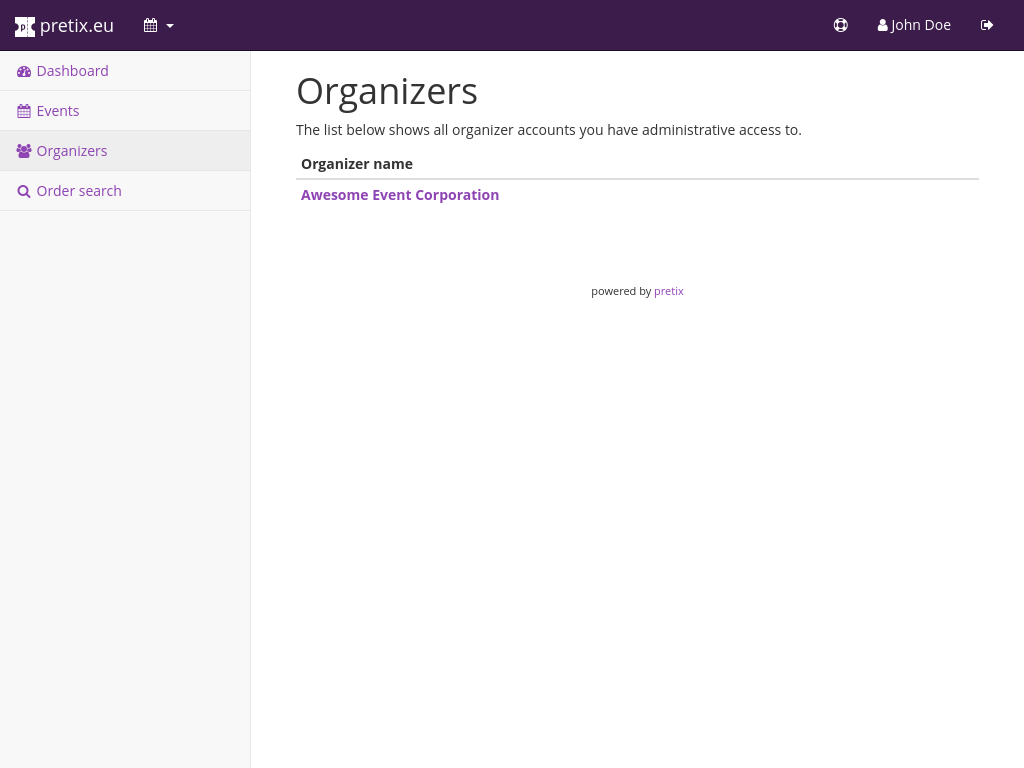Open John Doe account settings
This screenshot has width=1024, height=768.
(x=914, y=25)
